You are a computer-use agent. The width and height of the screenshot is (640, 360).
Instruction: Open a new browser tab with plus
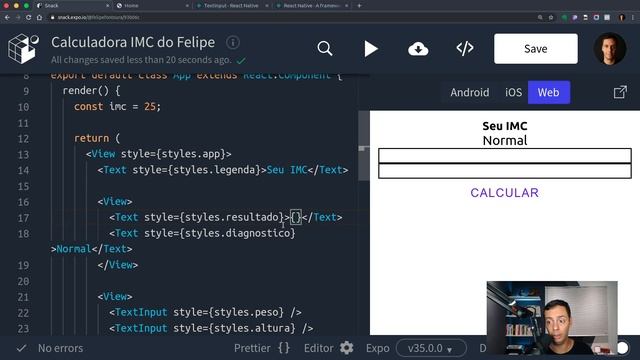pyautogui.click(x=359, y=6)
